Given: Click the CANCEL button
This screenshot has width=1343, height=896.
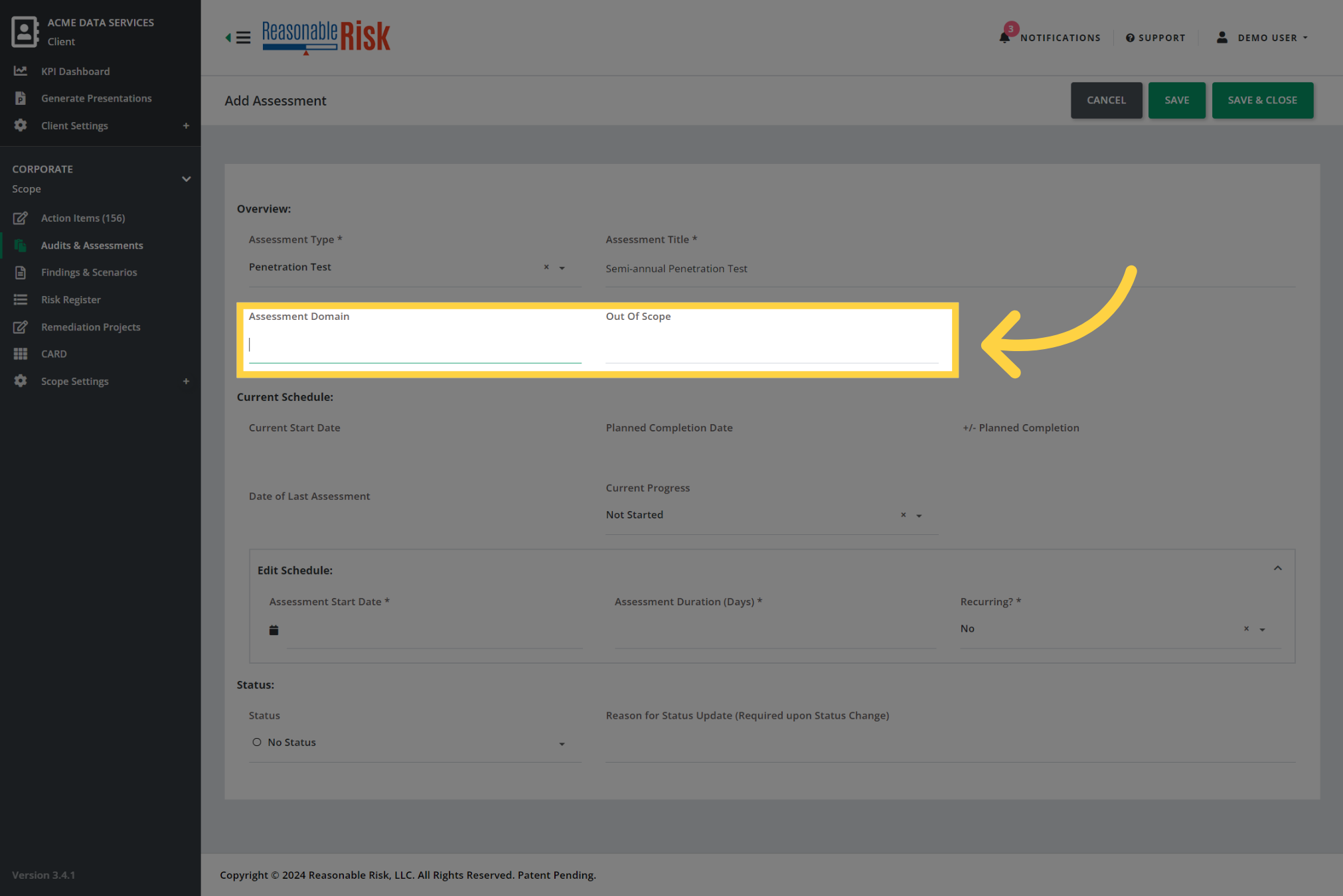Looking at the screenshot, I should pyautogui.click(x=1106, y=100).
